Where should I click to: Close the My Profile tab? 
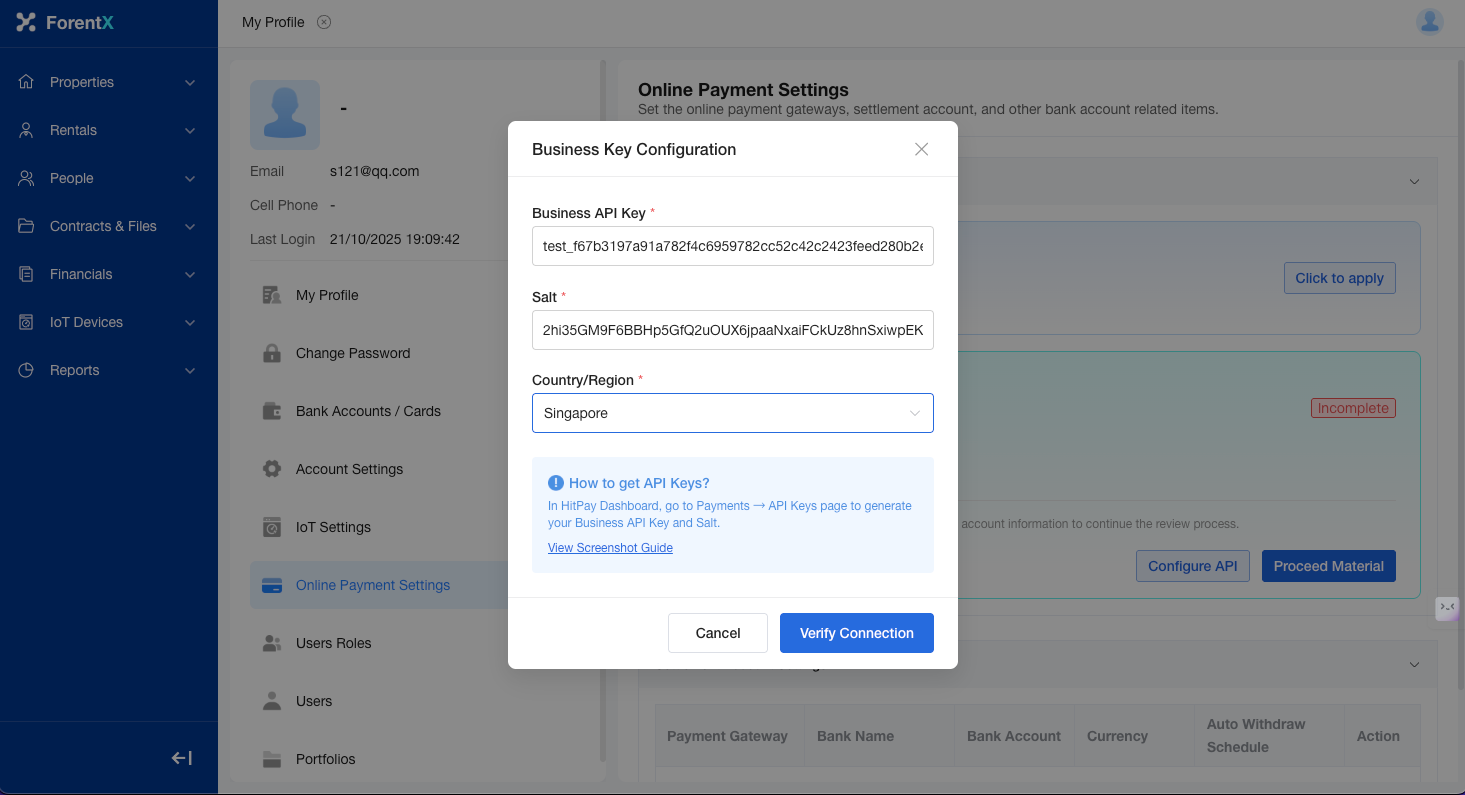click(324, 22)
